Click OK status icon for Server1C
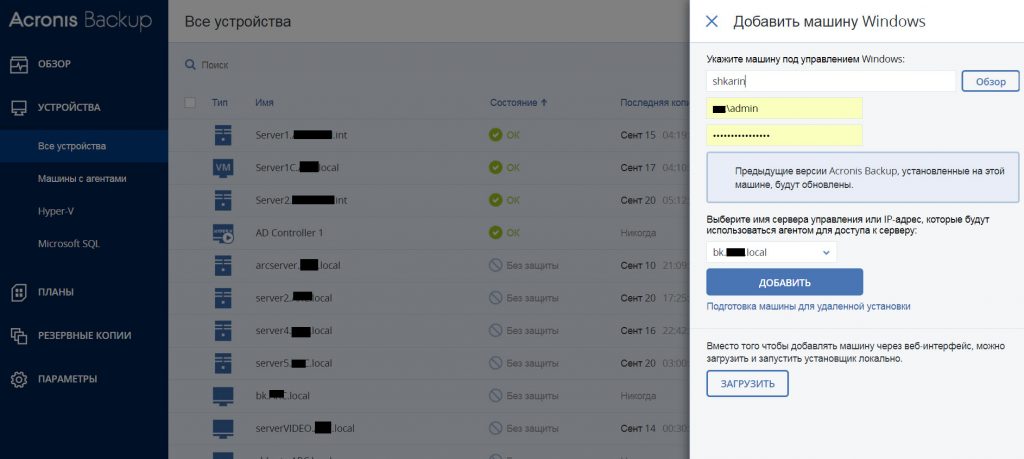The image size is (1024, 459). pyautogui.click(x=496, y=168)
